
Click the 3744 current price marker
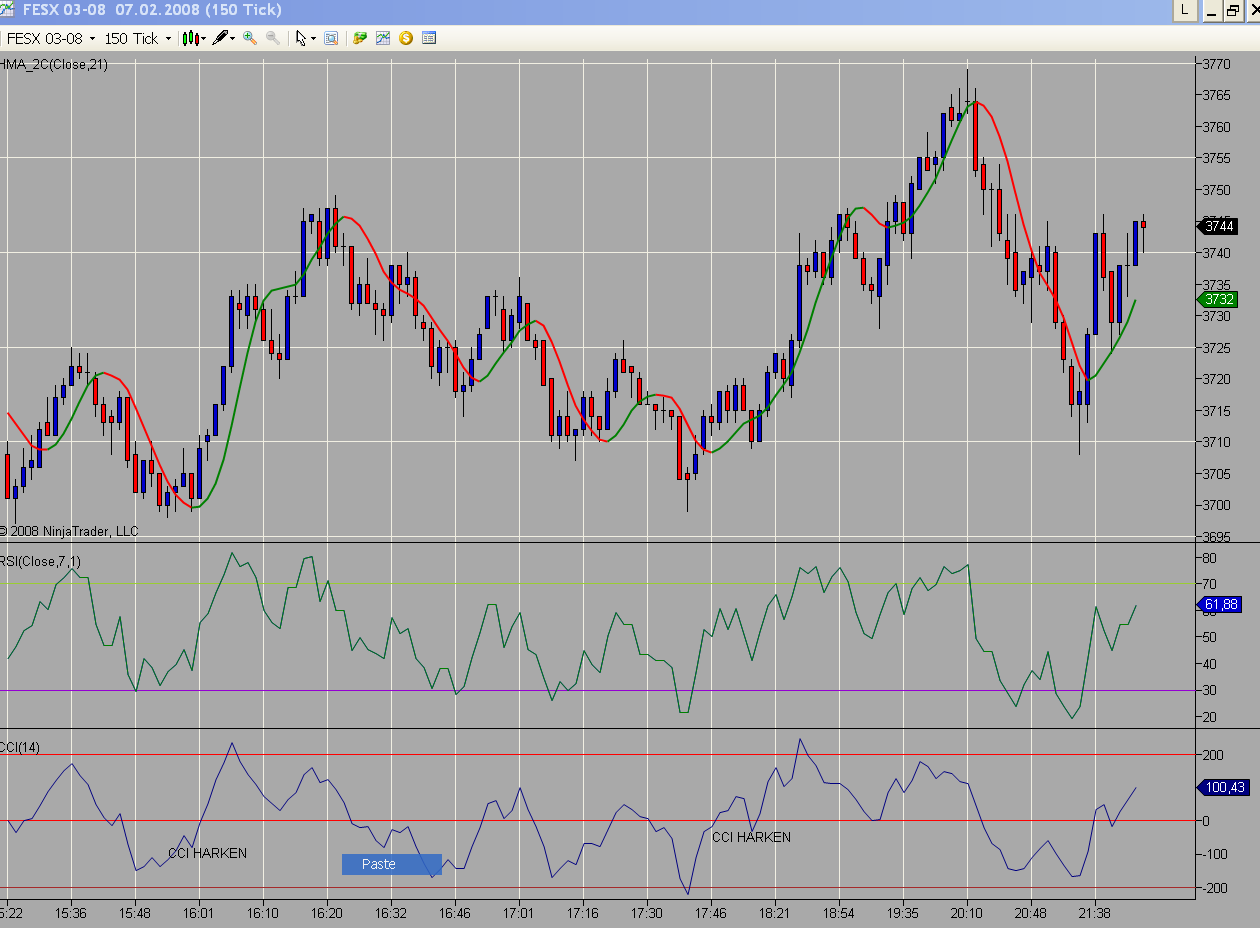coord(1218,226)
